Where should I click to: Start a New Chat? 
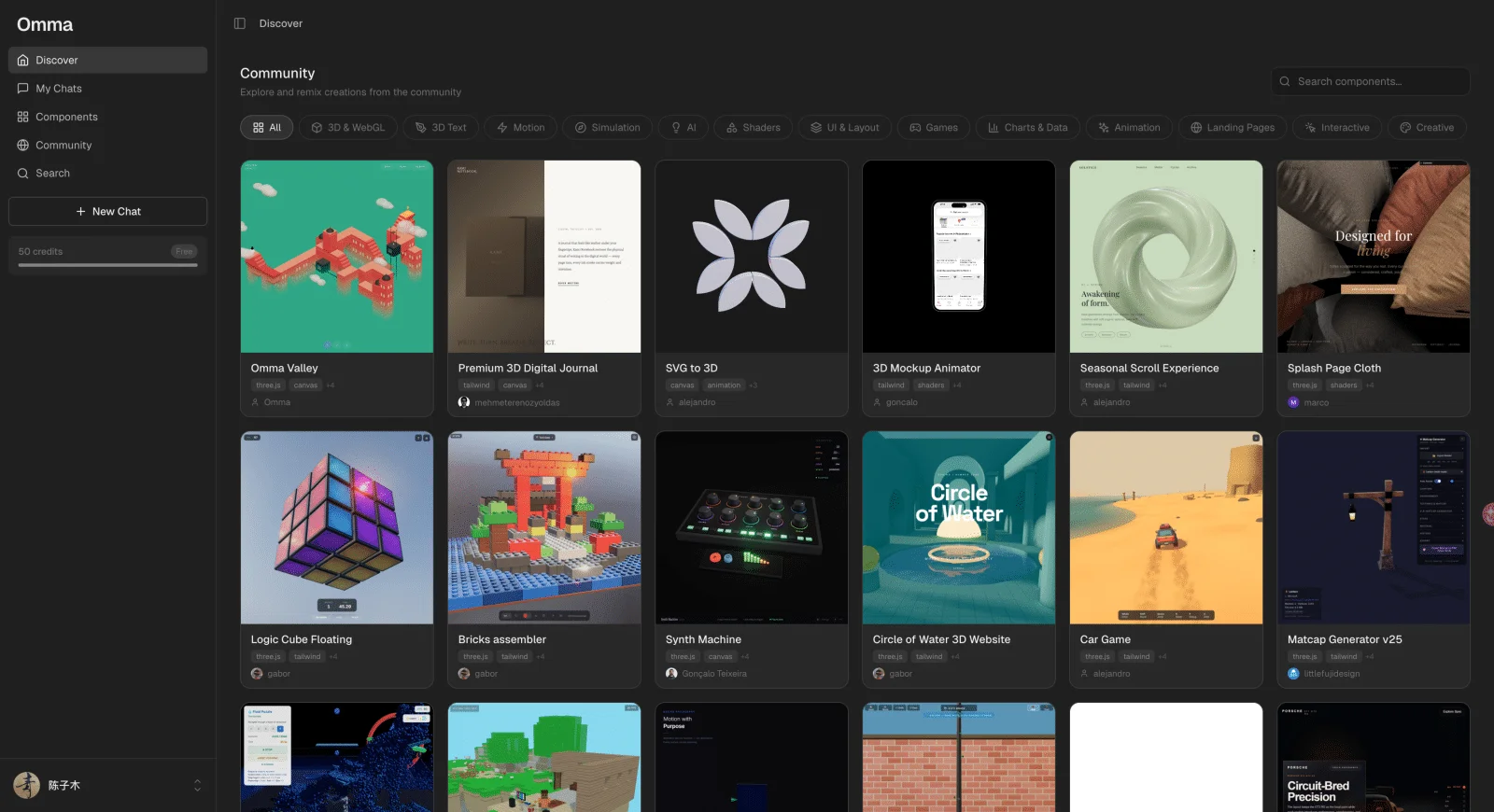[107, 211]
